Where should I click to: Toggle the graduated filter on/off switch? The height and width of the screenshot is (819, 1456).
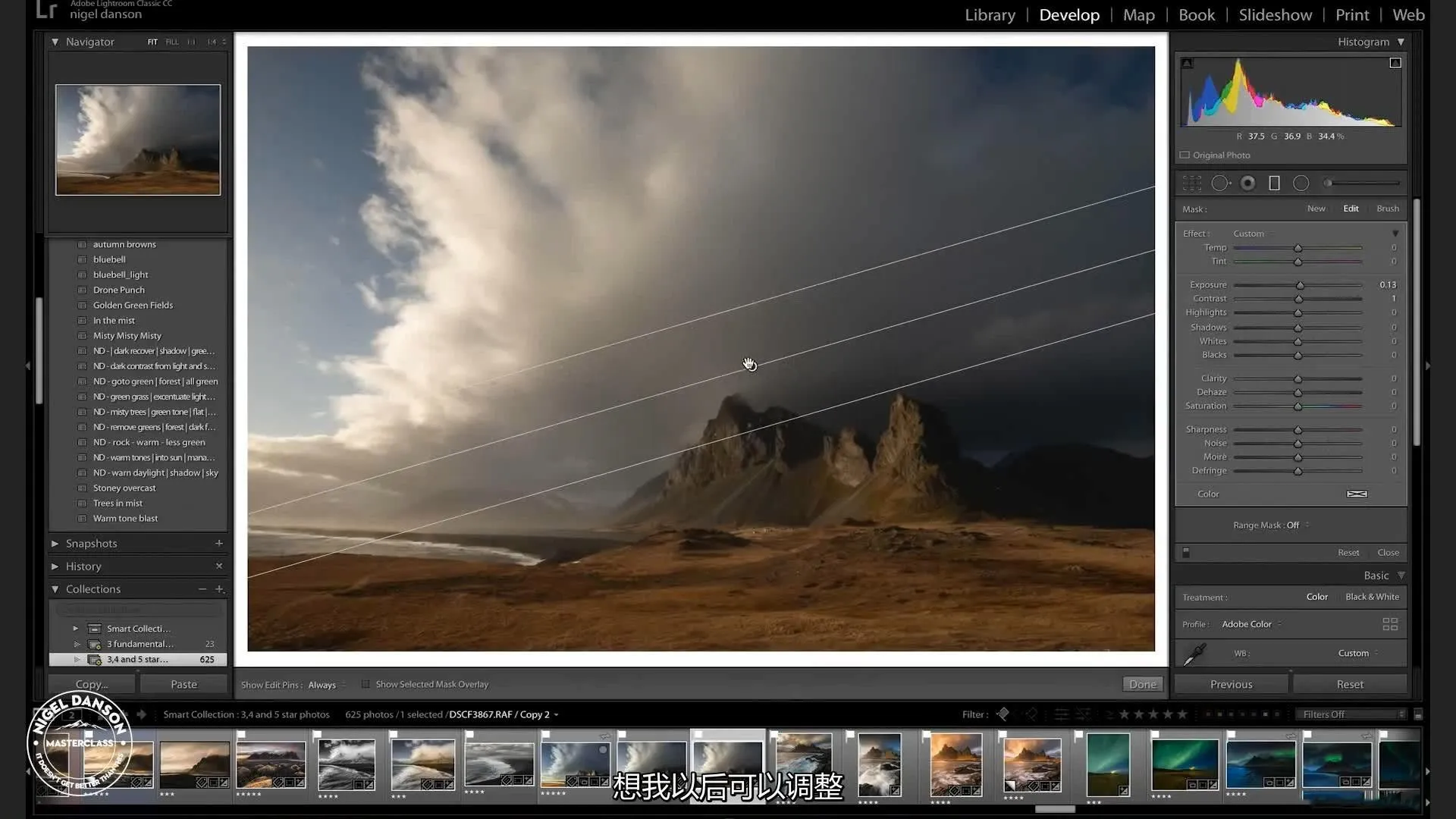click(x=1186, y=553)
